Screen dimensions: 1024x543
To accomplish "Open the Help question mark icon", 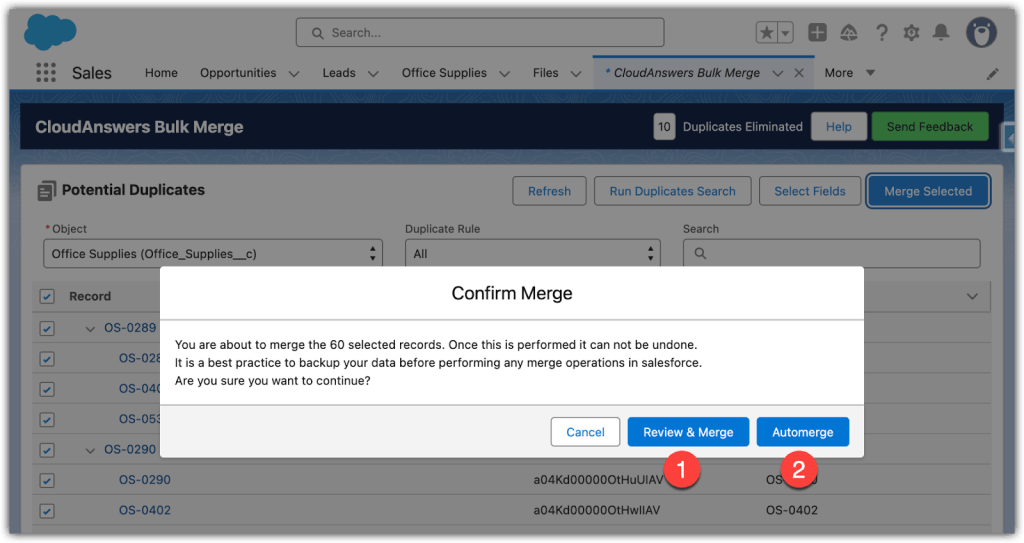I will click(x=881, y=33).
